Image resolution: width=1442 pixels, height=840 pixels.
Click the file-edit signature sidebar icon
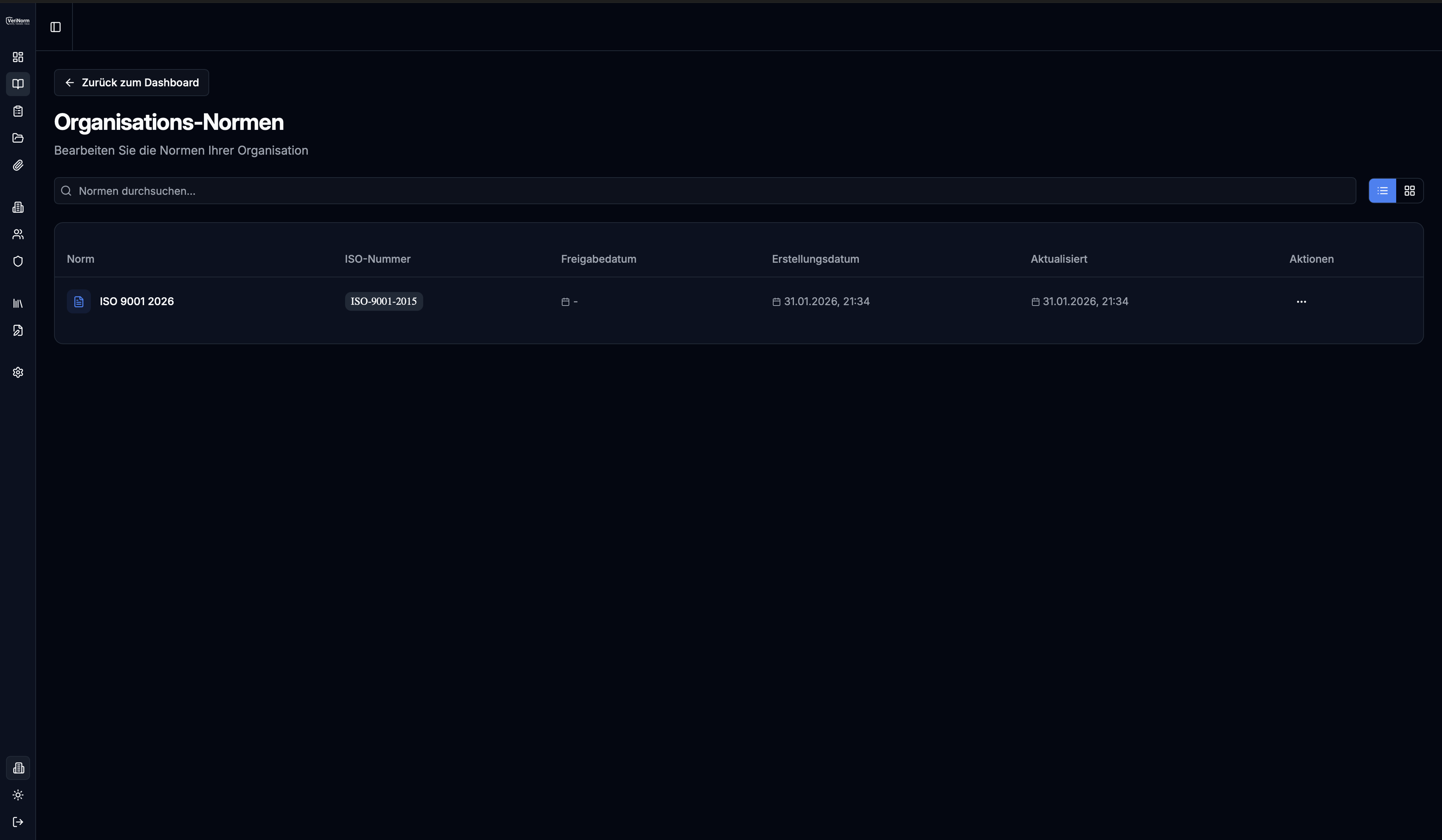point(18,331)
